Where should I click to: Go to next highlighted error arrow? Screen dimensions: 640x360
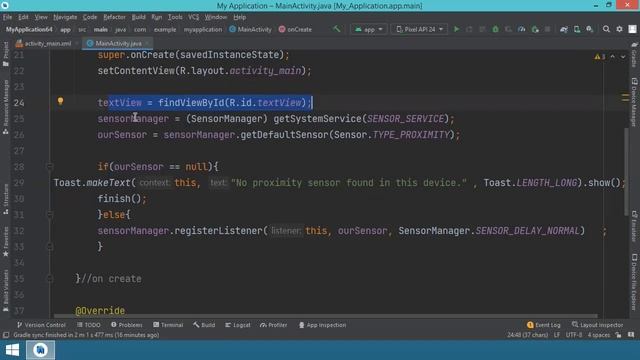[x=623, y=57]
